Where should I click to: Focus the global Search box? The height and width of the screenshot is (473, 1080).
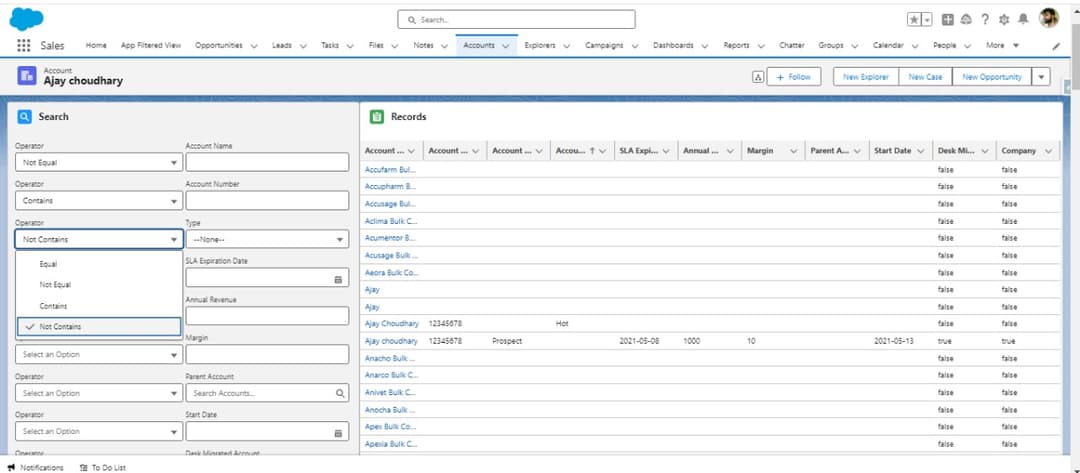516,19
